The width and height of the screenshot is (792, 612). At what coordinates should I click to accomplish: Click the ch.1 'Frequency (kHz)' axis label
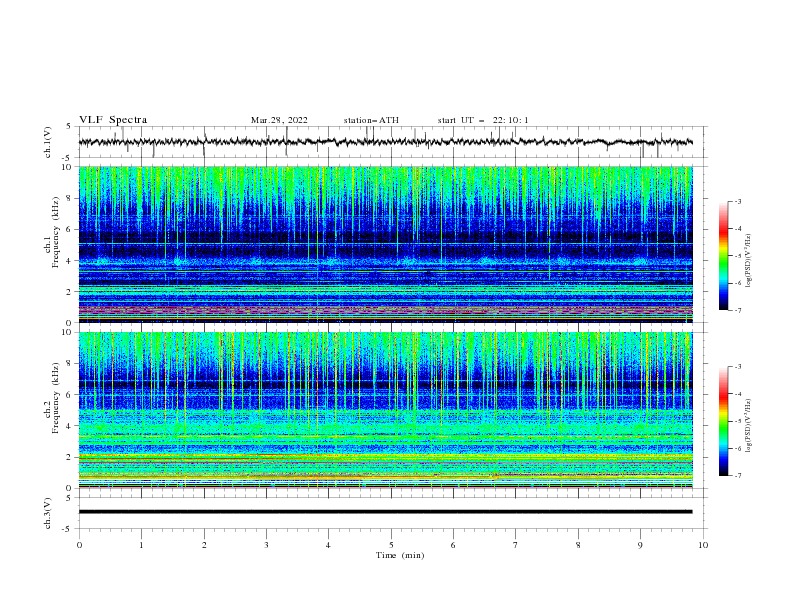tap(56, 230)
